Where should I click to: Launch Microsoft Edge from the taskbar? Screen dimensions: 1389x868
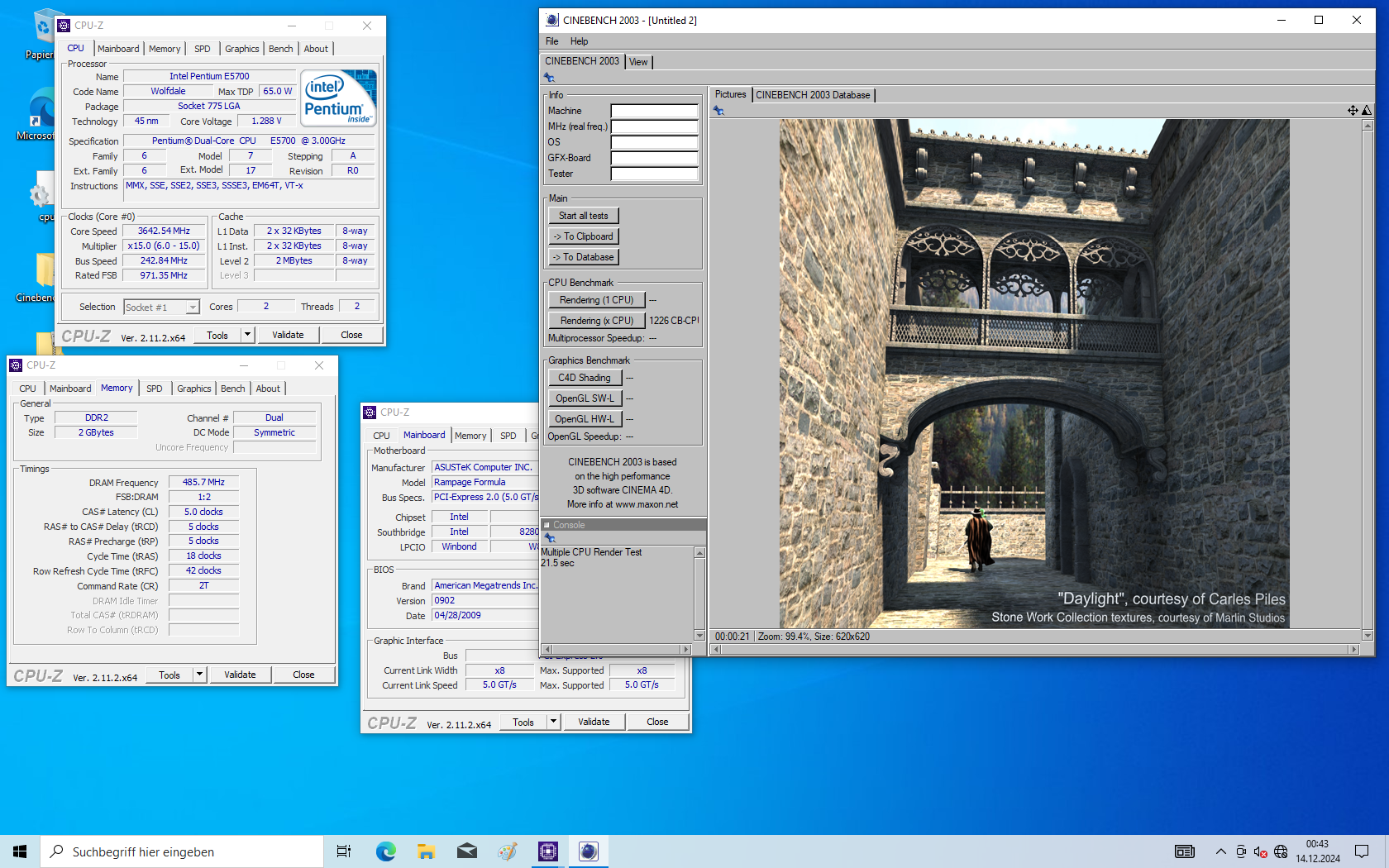(x=386, y=851)
